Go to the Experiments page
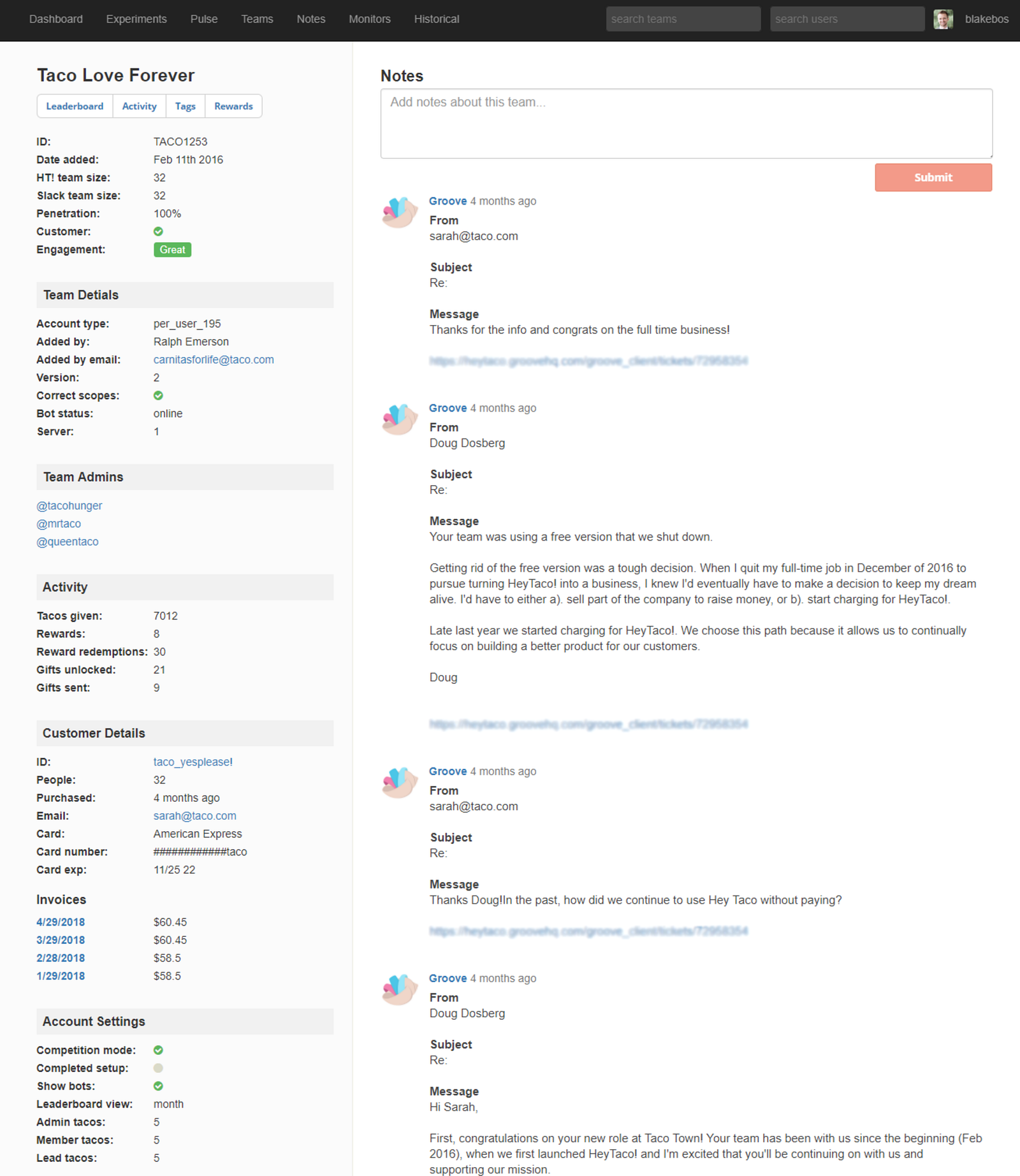 (136, 19)
